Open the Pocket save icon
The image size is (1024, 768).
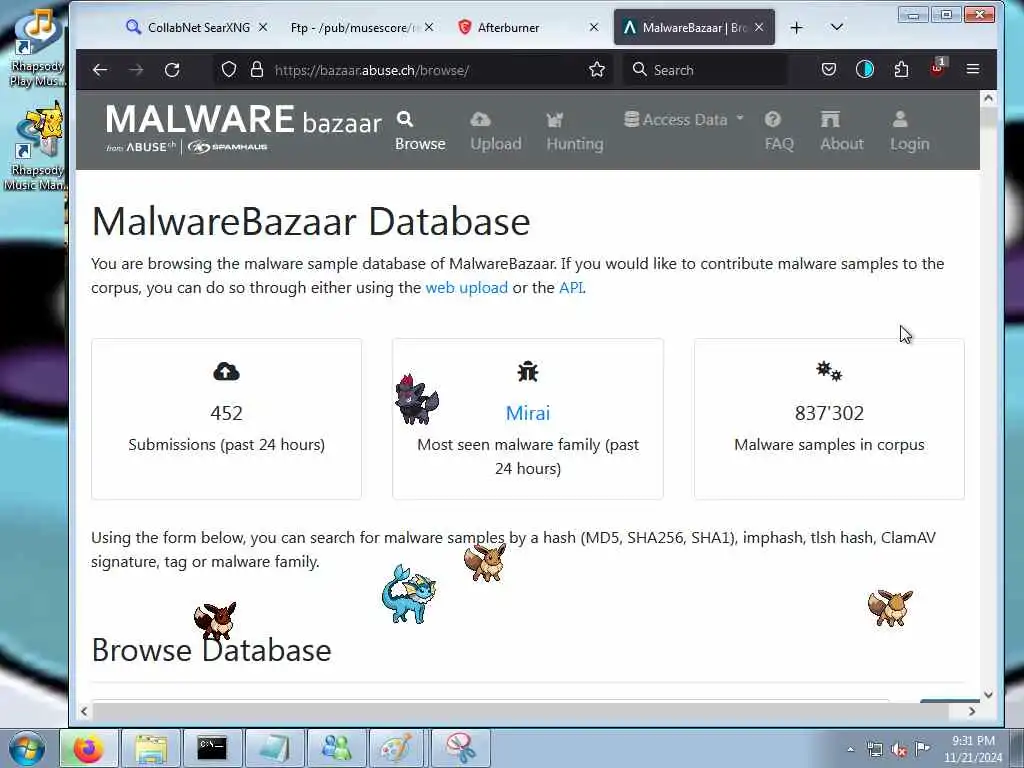pos(829,69)
